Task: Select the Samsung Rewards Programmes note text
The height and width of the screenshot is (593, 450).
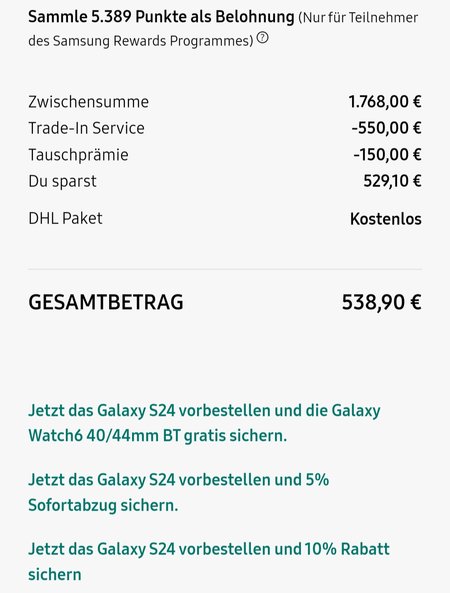Action: pyautogui.click(x=223, y=29)
